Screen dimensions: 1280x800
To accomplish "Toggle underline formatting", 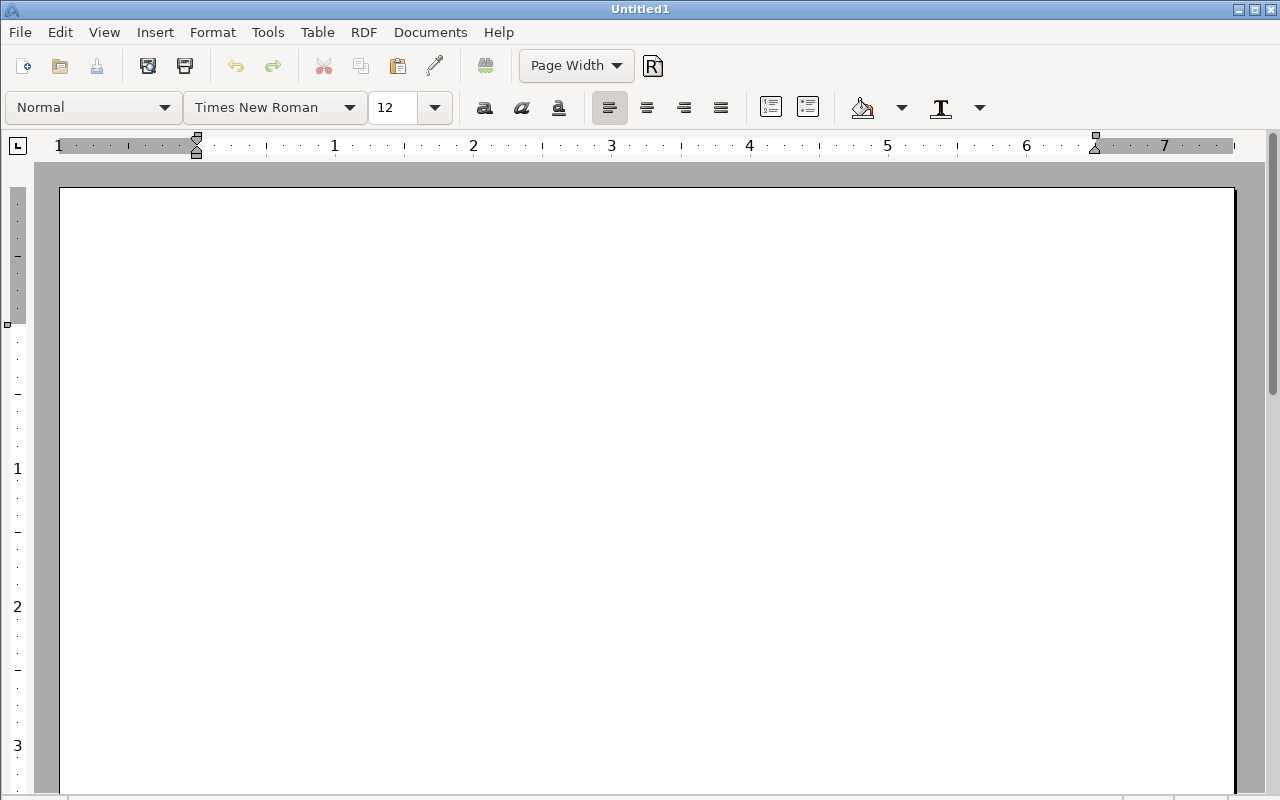I will pyautogui.click(x=559, y=108).
